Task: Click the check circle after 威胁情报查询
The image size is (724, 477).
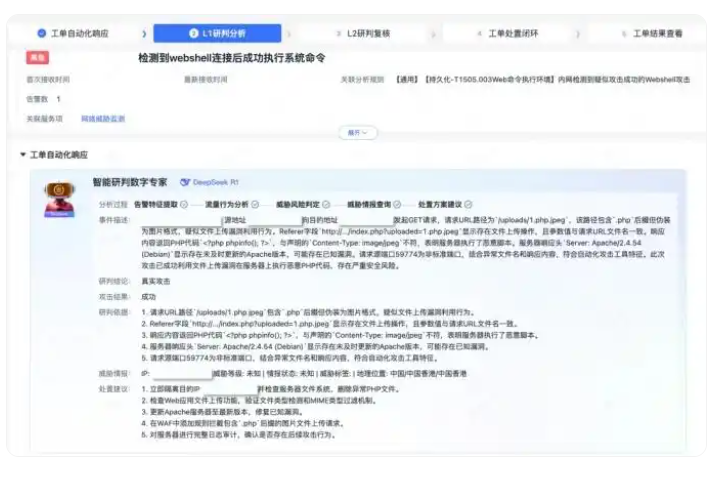Action: pyautogui.click(x=397, y=205)
